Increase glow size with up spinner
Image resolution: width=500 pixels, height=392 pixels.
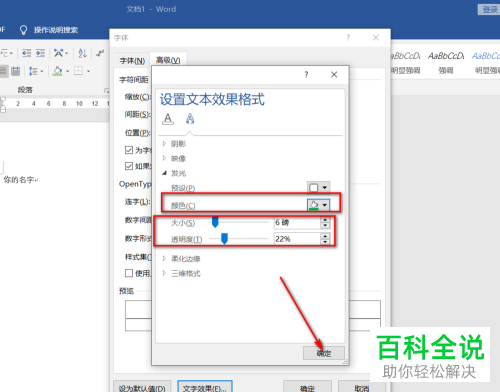325,220
